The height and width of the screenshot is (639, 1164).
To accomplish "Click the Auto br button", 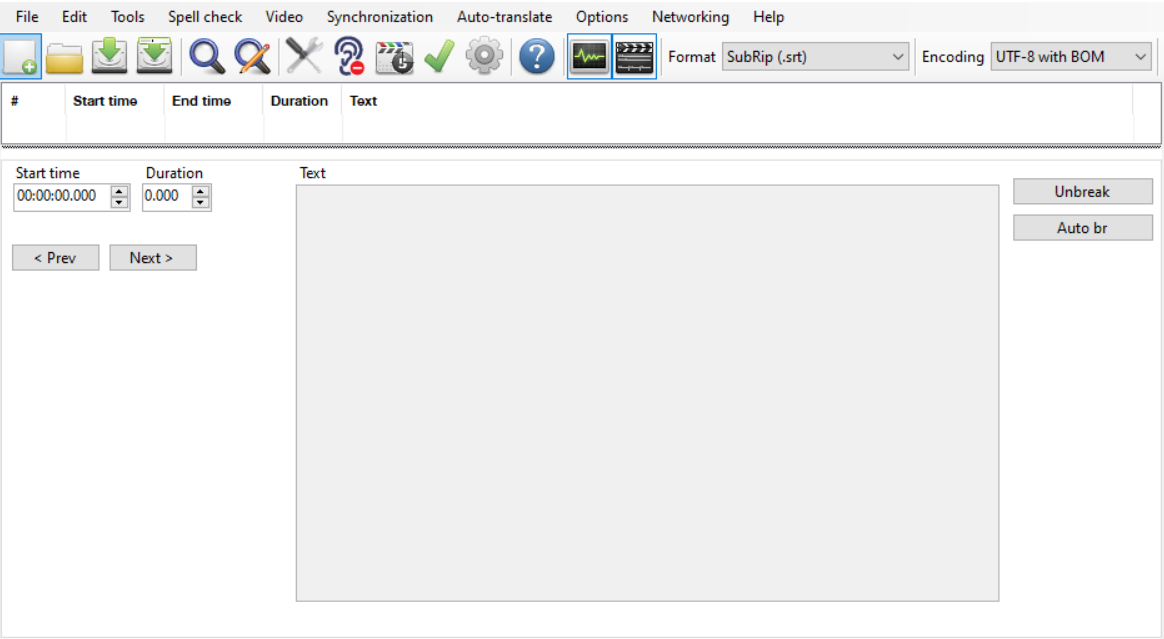I will 1082,228.
